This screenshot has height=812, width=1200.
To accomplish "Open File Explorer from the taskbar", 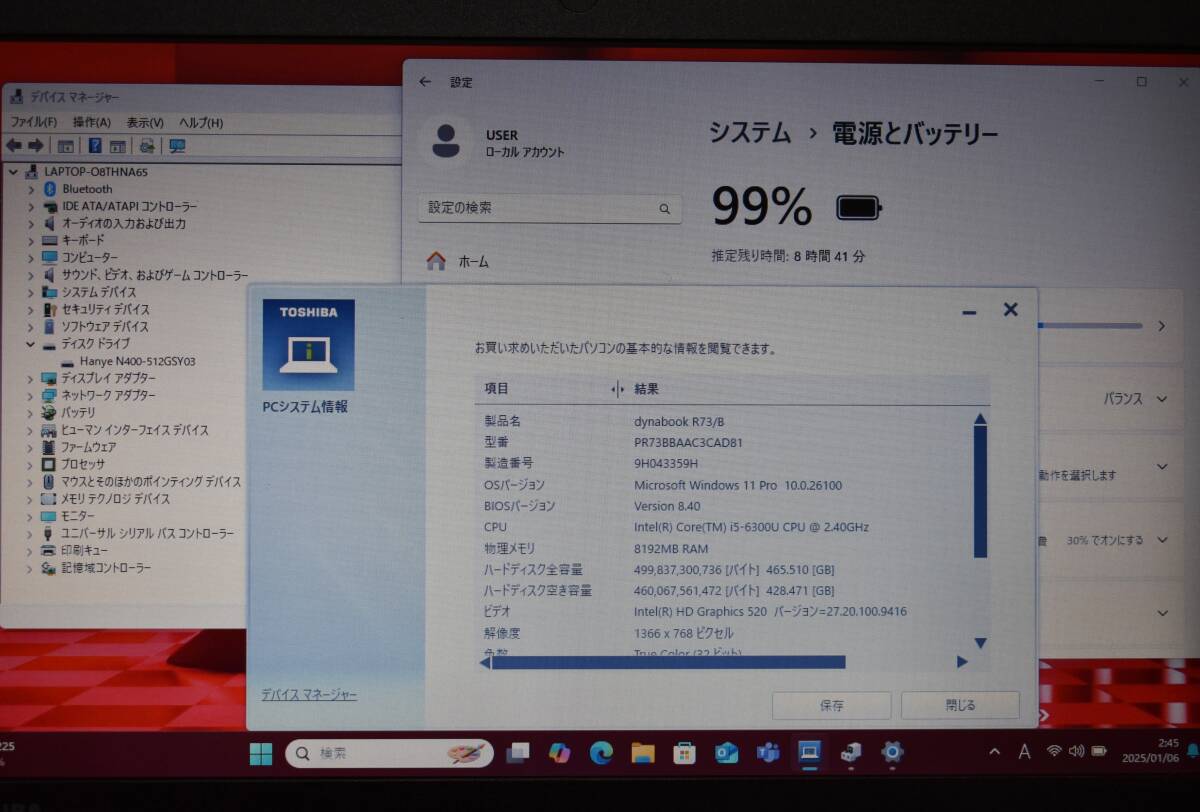I will point(642,752).
